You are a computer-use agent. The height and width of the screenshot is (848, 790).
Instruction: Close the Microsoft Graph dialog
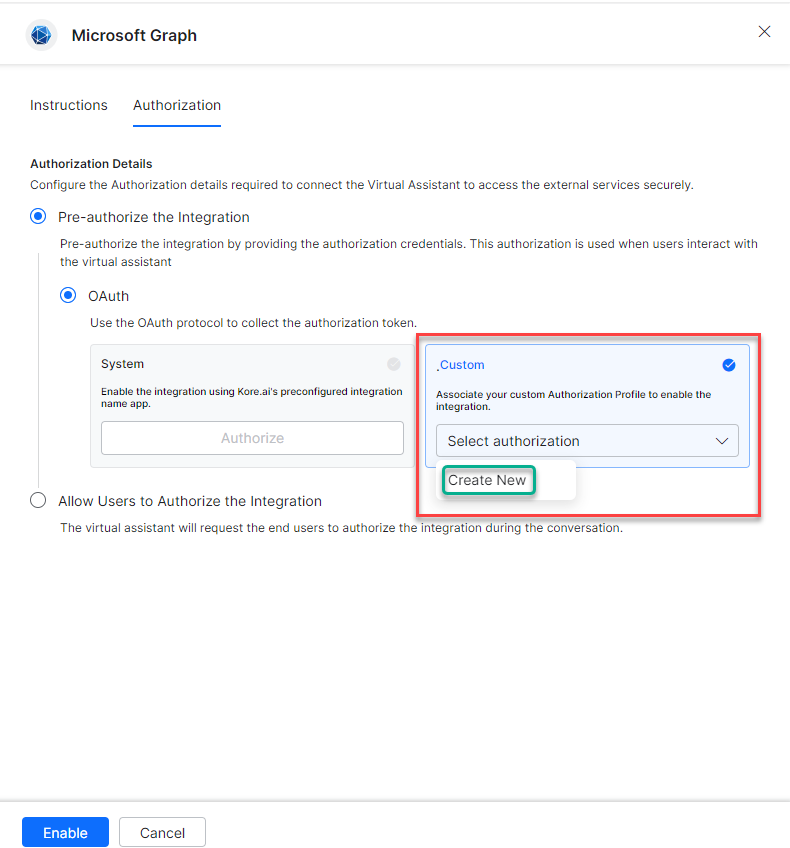(x=764, y=32)
